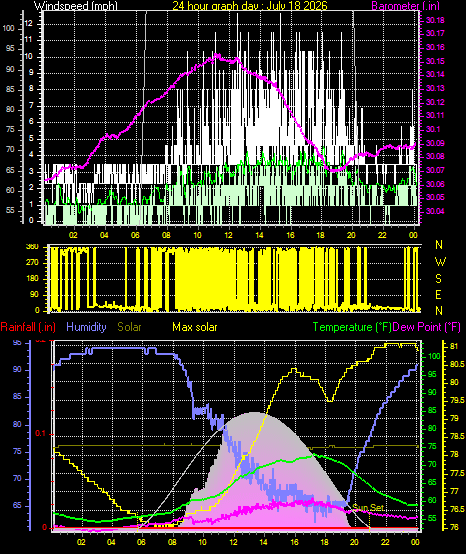Click the 30.18 barometer scale value
Viewport: 466px width, 554px height.
click(435, 20)
